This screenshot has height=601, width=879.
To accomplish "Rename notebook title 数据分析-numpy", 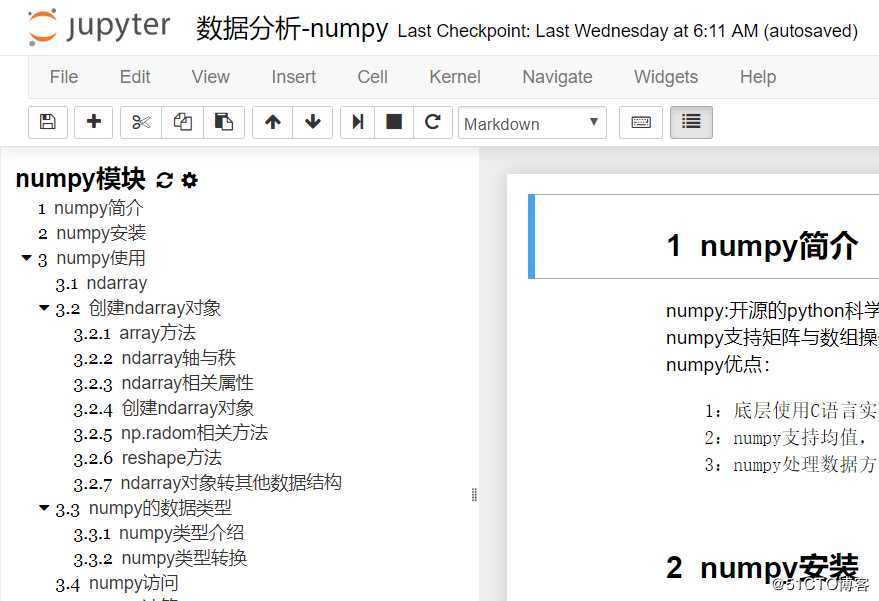I will tap(292, 28).
